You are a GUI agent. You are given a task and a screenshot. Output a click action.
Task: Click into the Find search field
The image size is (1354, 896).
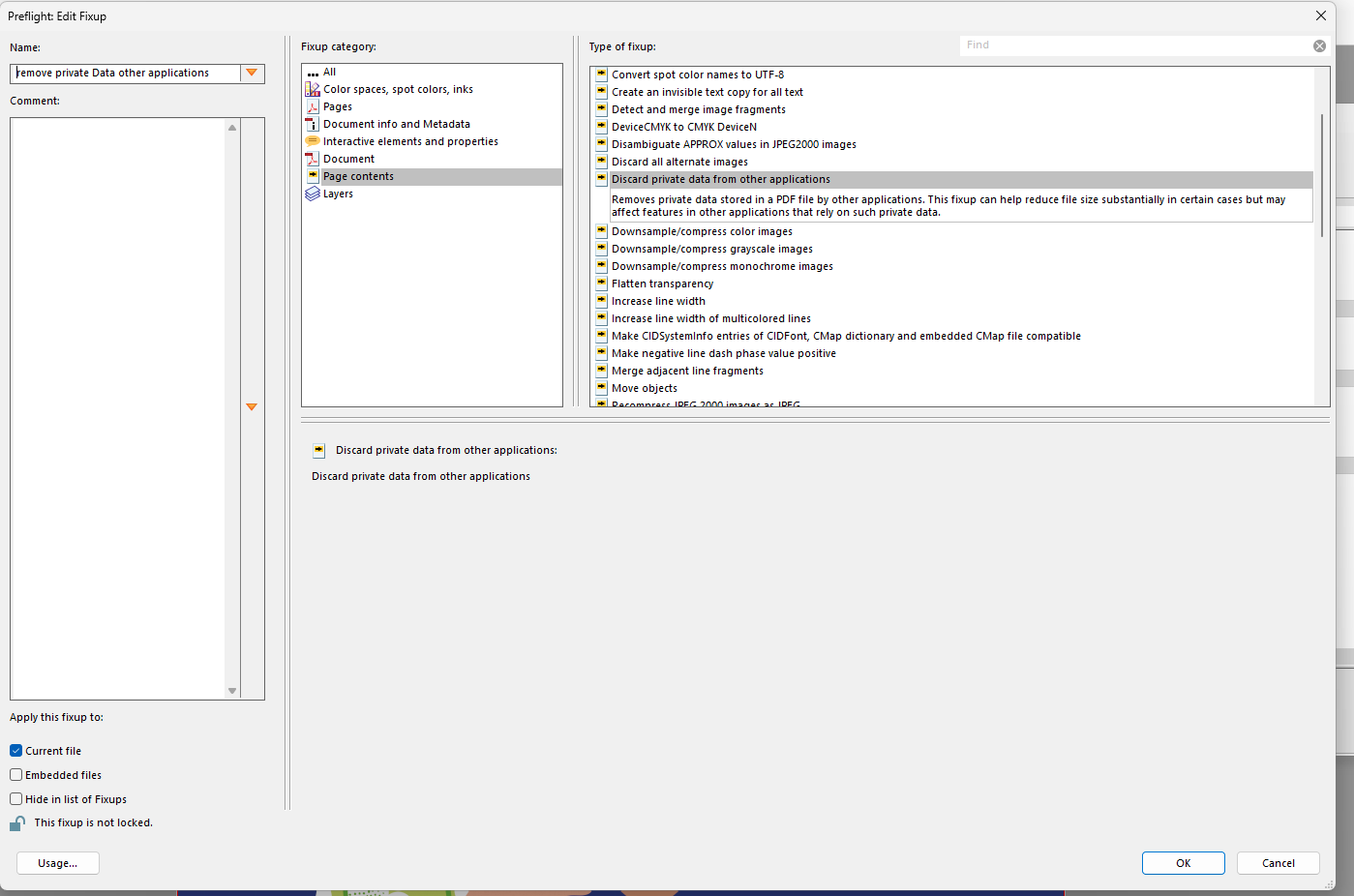click(x=1132, y=45)
